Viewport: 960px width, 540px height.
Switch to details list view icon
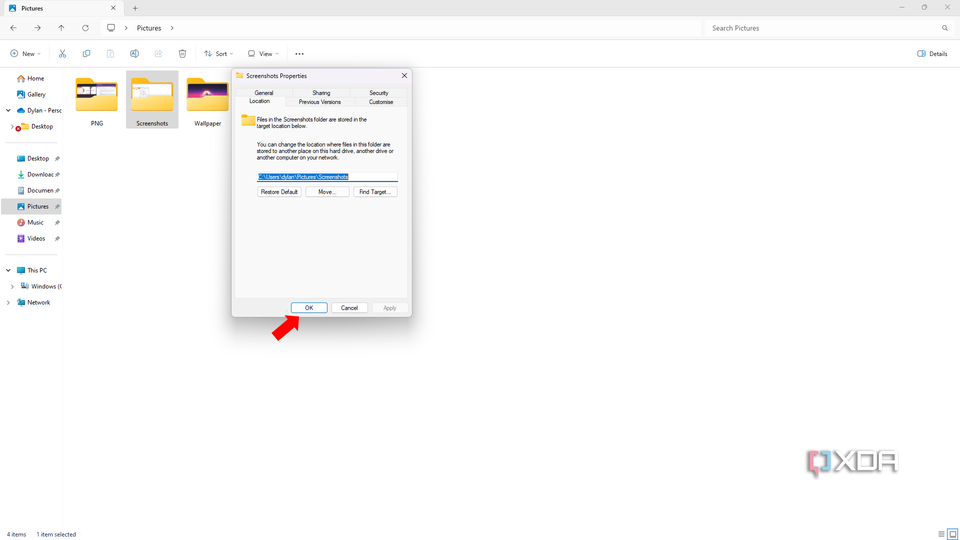click(941, 534)
